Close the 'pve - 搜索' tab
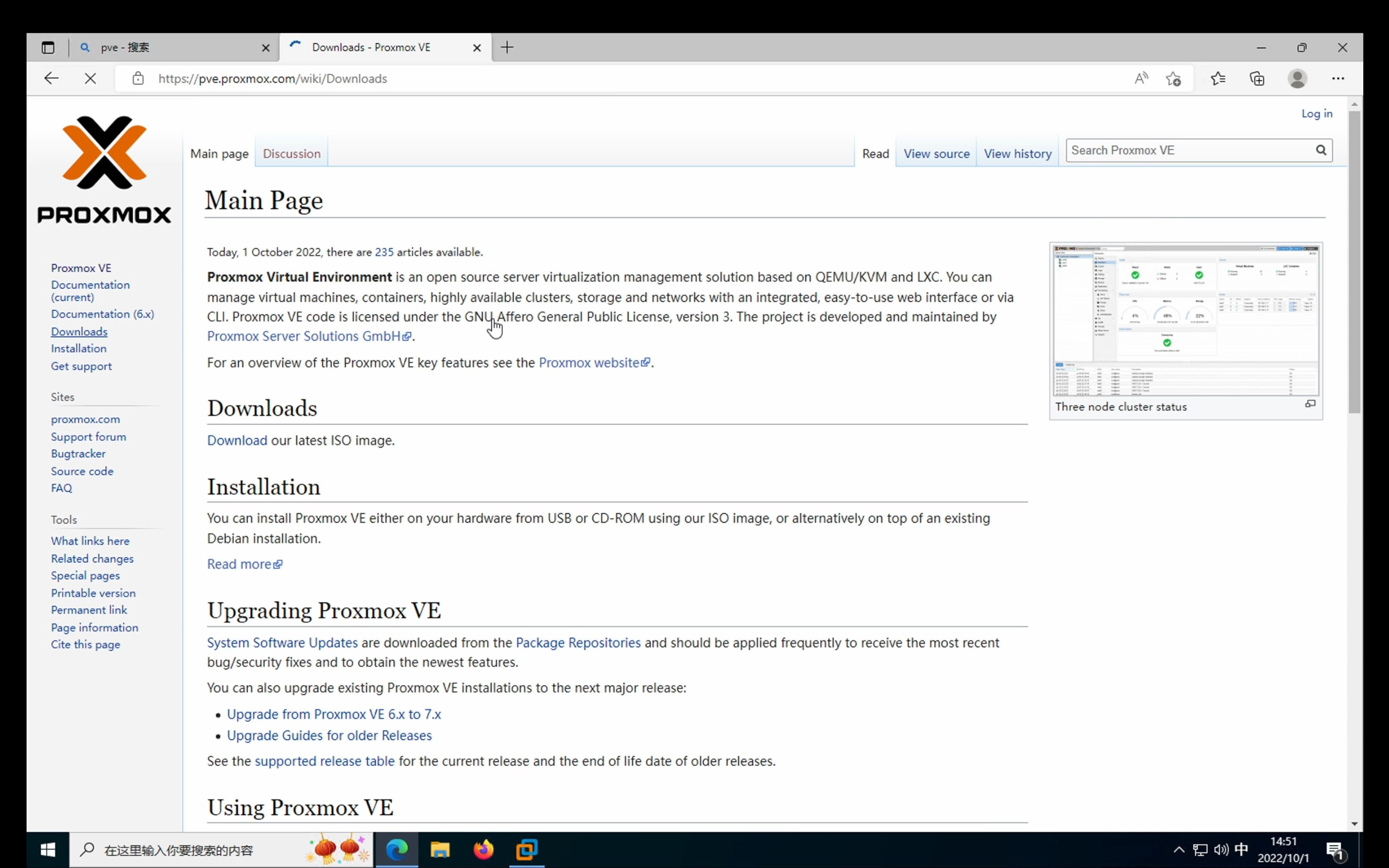1389x868 pixels. 265,48
